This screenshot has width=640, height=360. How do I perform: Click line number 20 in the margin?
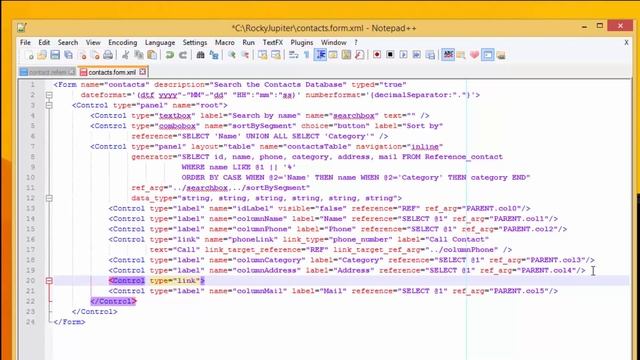click(31, 281)
